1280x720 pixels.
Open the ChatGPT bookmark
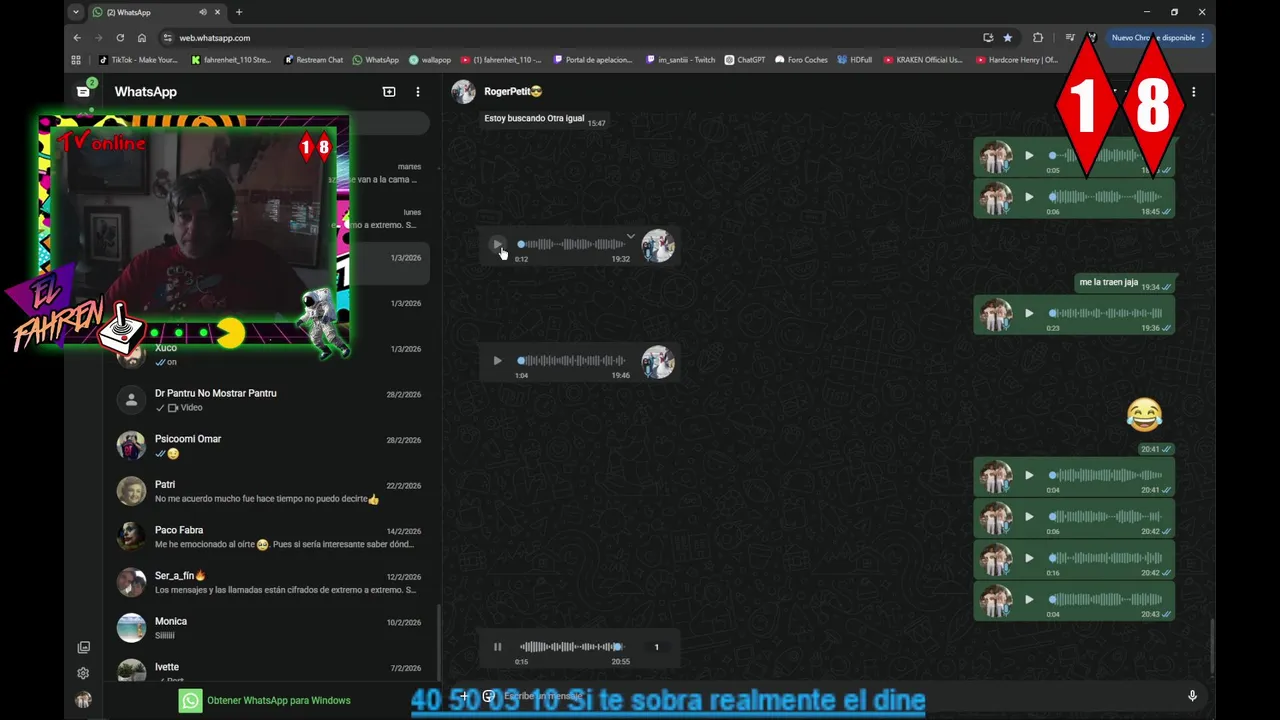pos(745,60)
